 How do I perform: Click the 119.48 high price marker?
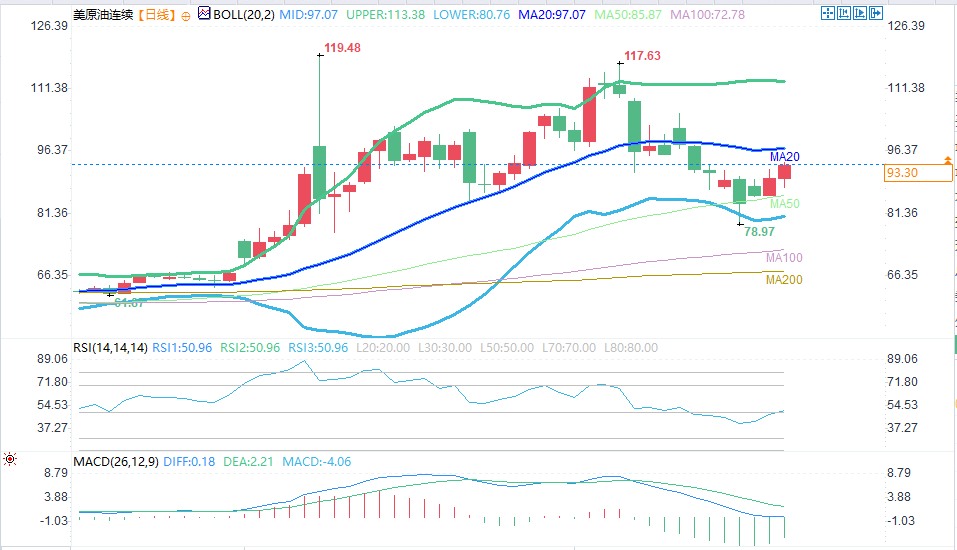[x=342, y=48]
